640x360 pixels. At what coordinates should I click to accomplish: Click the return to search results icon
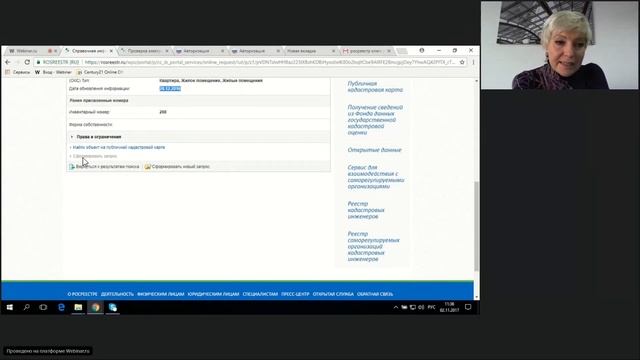(72, 167)
